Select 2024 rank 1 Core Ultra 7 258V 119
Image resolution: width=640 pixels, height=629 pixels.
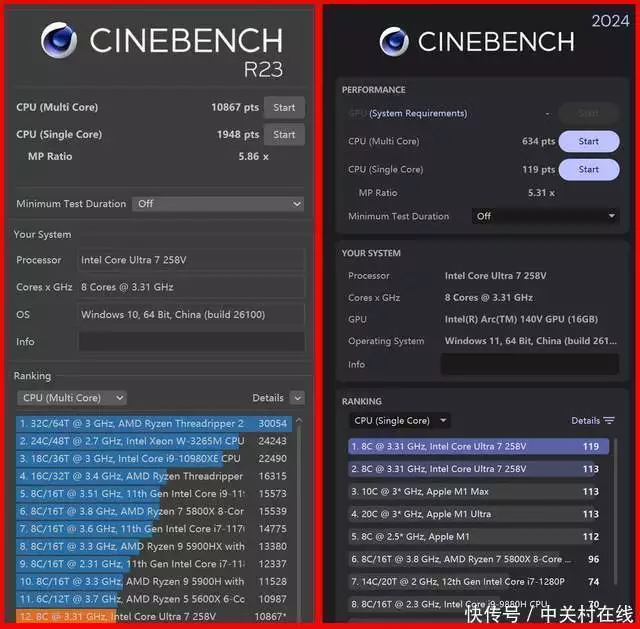(478, 447)
